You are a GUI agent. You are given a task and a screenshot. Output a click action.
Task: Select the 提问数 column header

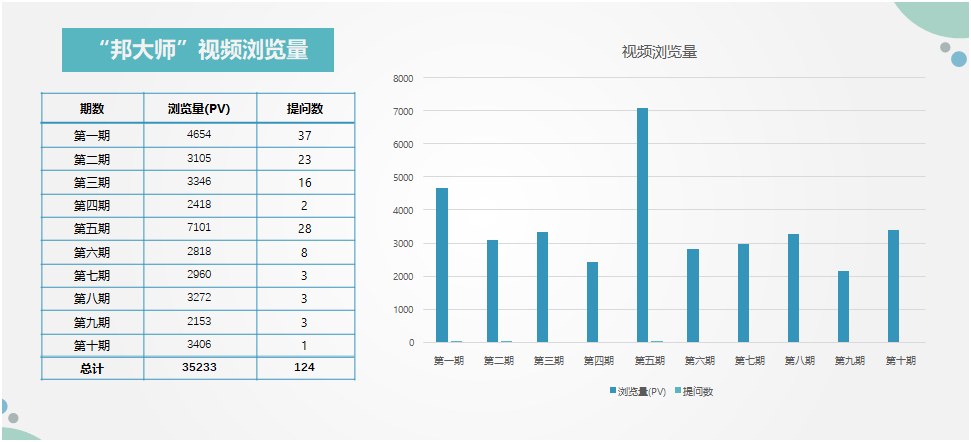(304, 109)
